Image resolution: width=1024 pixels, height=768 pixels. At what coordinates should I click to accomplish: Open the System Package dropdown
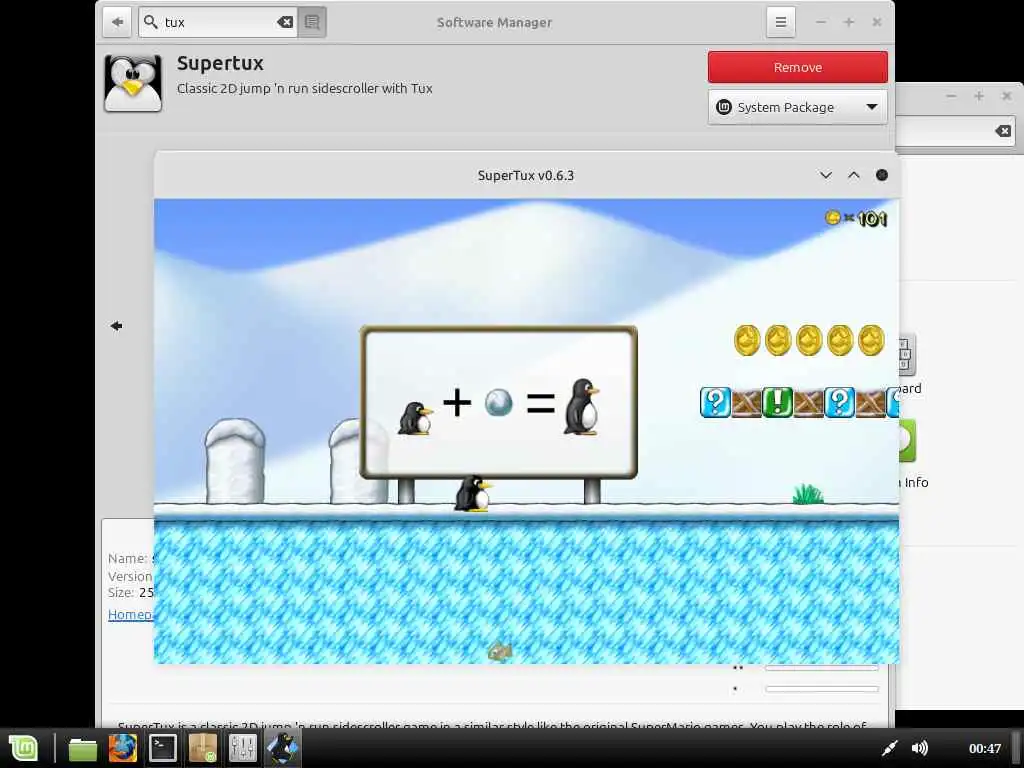click(797, 107)
